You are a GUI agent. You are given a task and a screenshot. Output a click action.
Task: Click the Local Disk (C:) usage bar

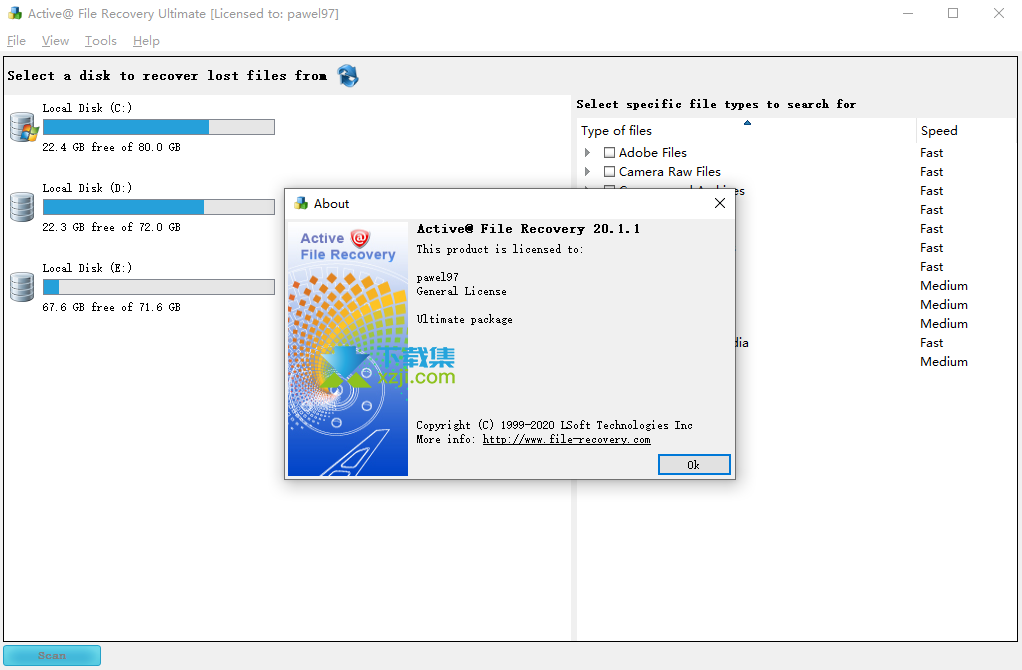pyautogui.click(x=158, y=127)
